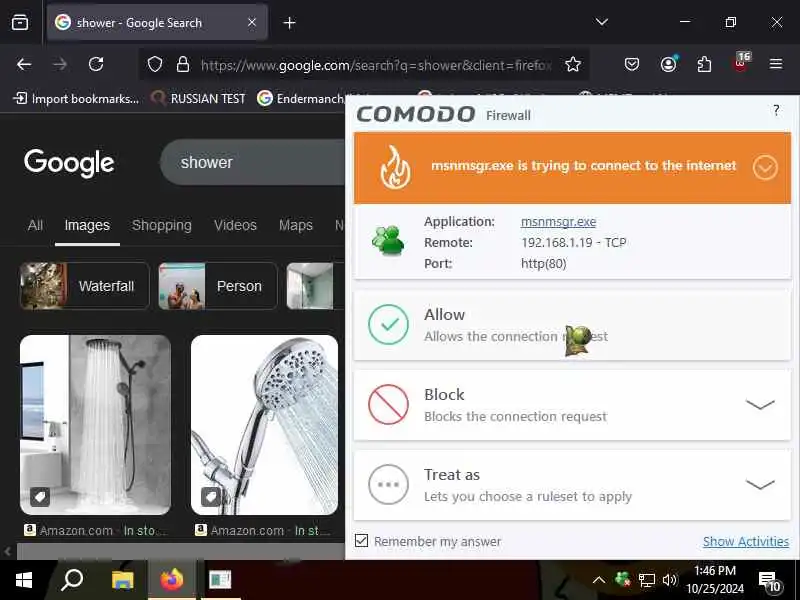The height and width of the screenshot is (600, 800).
Task: Click the Firefox taskbar icon
Action: coord(172,580)
